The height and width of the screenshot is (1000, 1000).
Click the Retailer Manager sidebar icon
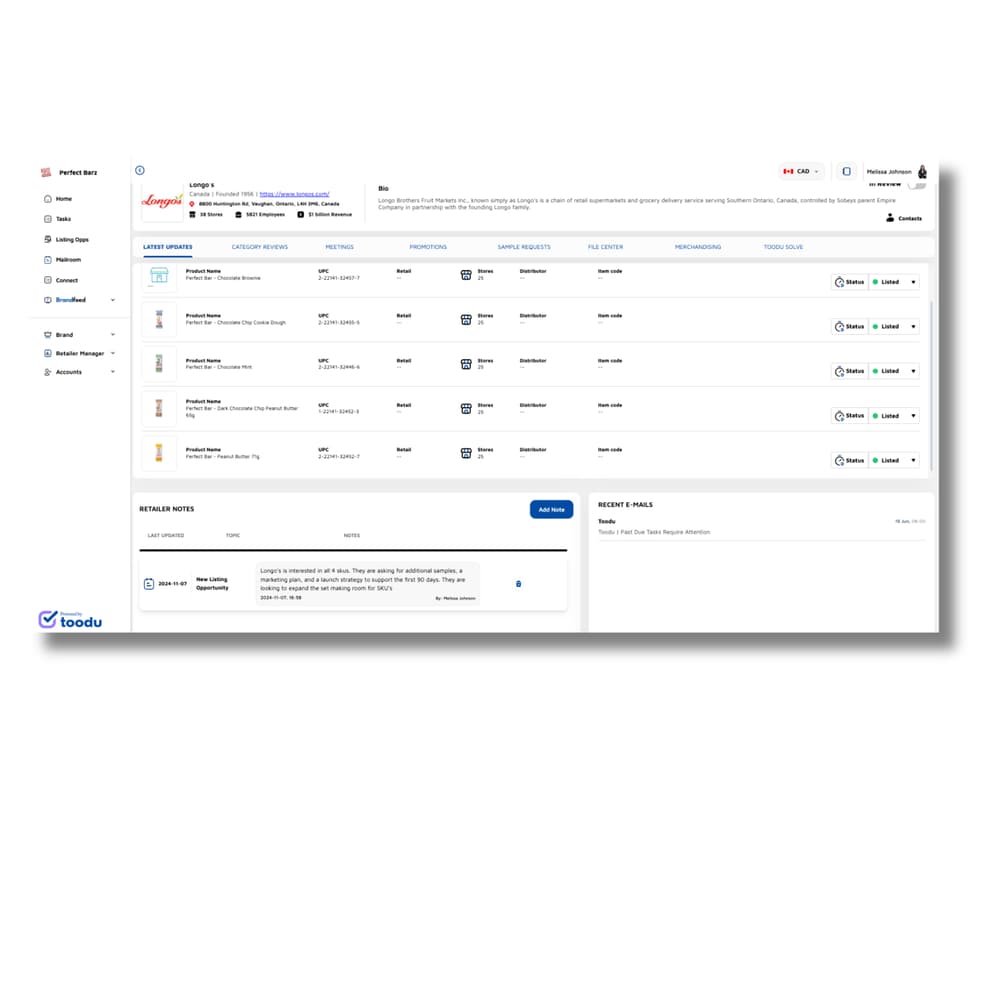[48, 353]
